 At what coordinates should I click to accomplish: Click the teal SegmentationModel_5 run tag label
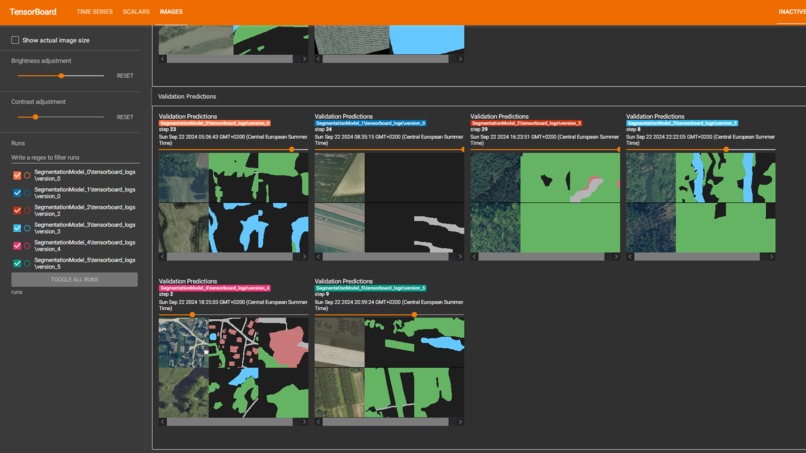[x=371, y=288]
